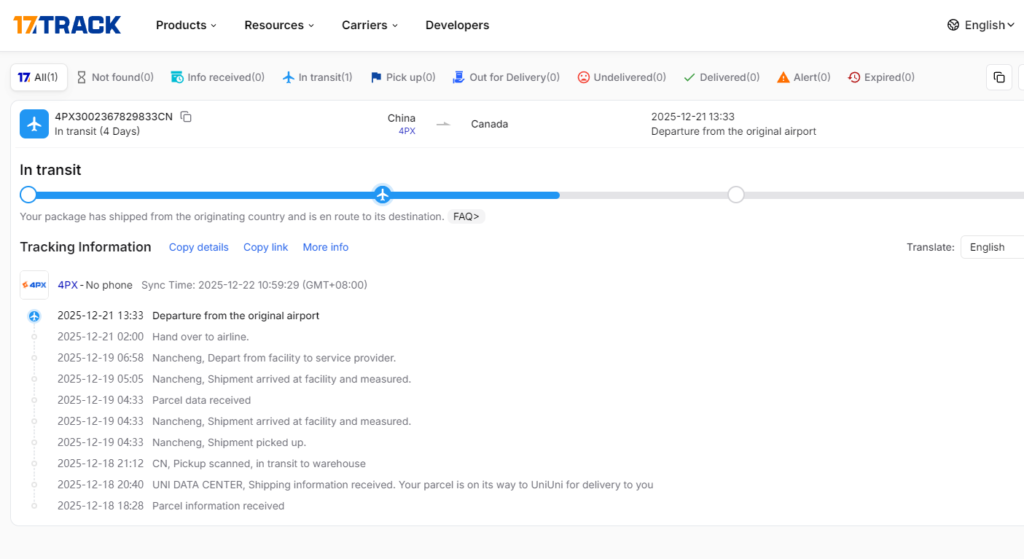The image size is (1024, 559).
Task: Copy tracking number 4PX3002367829833CN icon
Action: click(186, 117)
